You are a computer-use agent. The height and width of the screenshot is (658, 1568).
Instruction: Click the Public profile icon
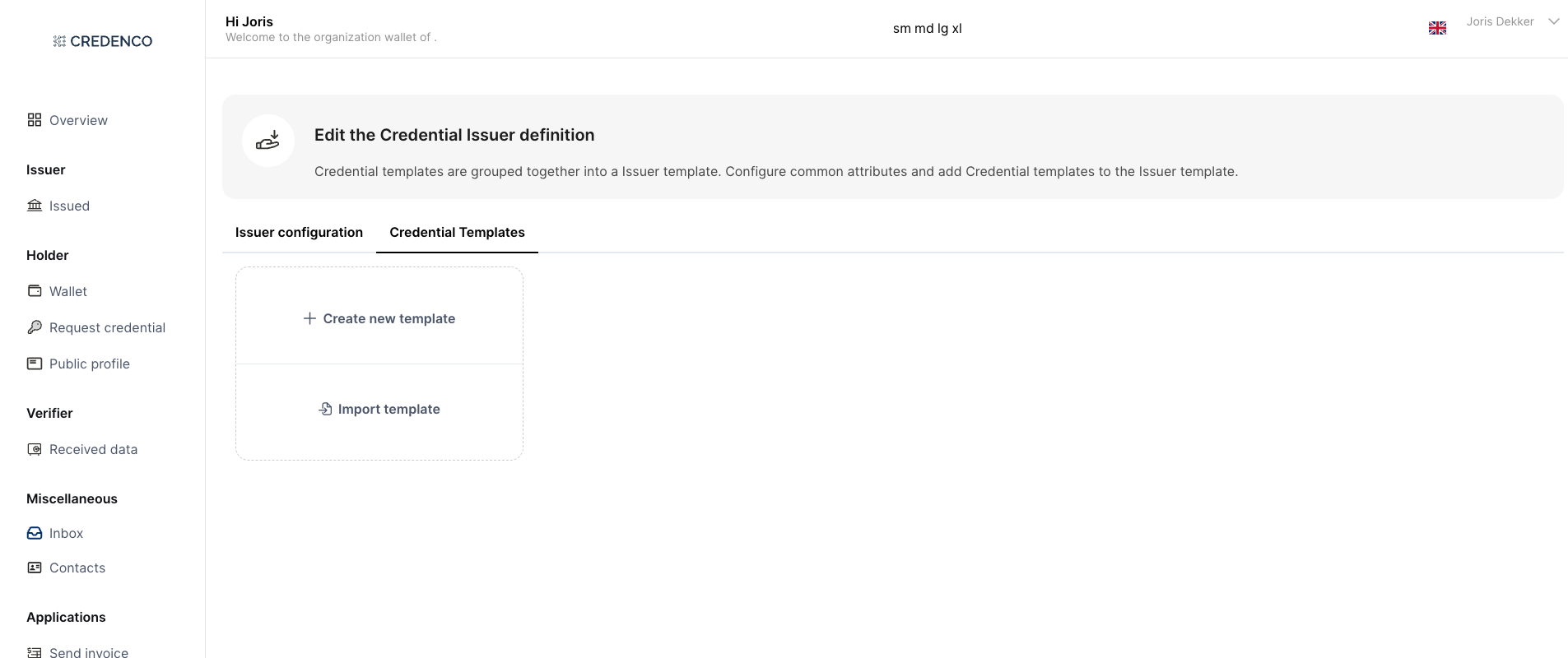(35, 364)
